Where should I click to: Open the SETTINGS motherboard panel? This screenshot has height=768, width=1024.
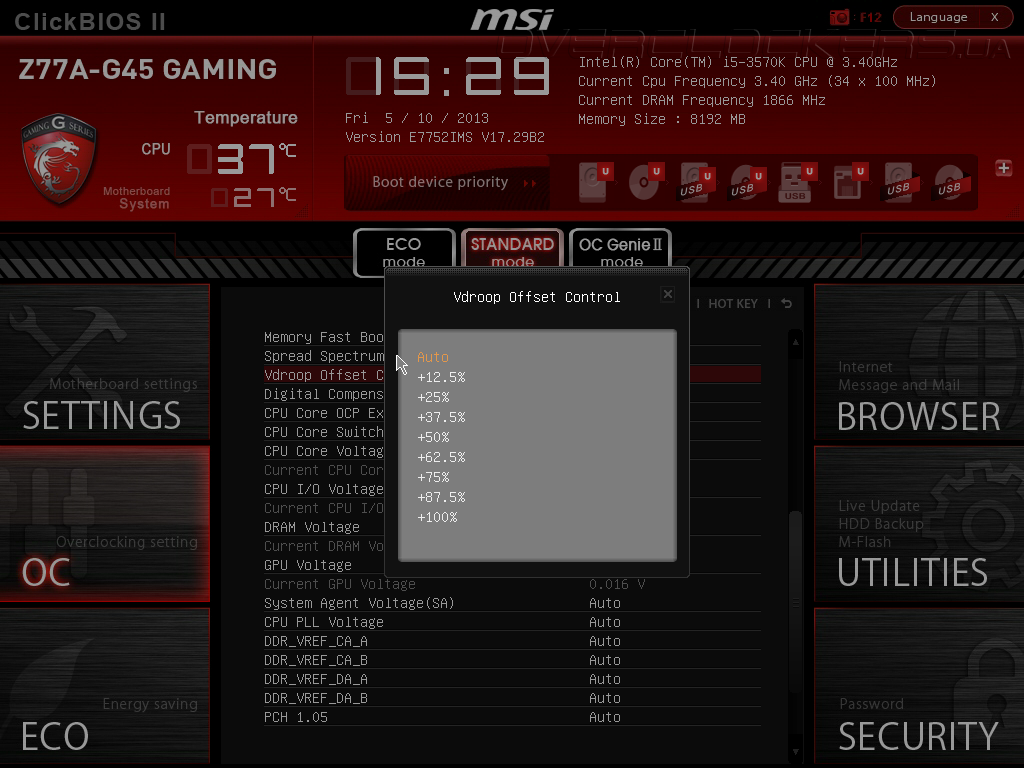click(104, 362)
